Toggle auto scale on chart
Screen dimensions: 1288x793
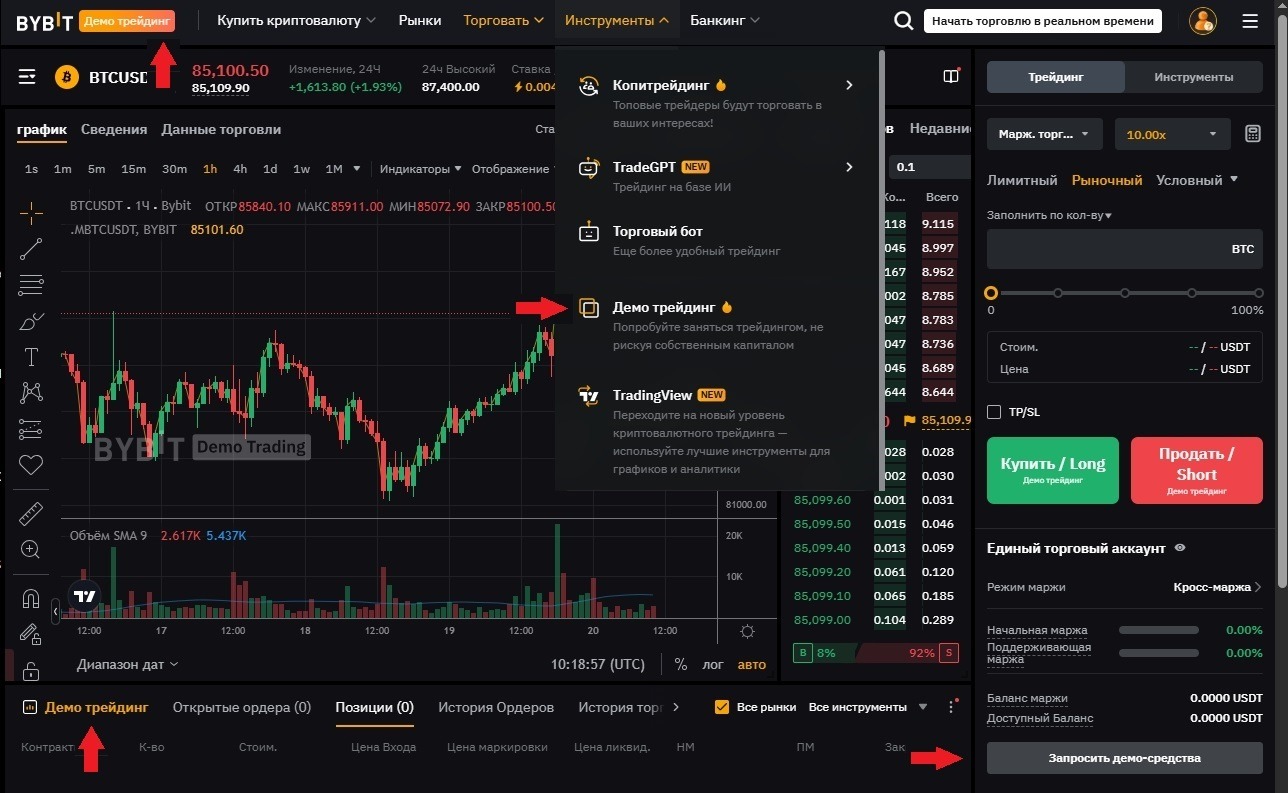click(x=751, y=664)
